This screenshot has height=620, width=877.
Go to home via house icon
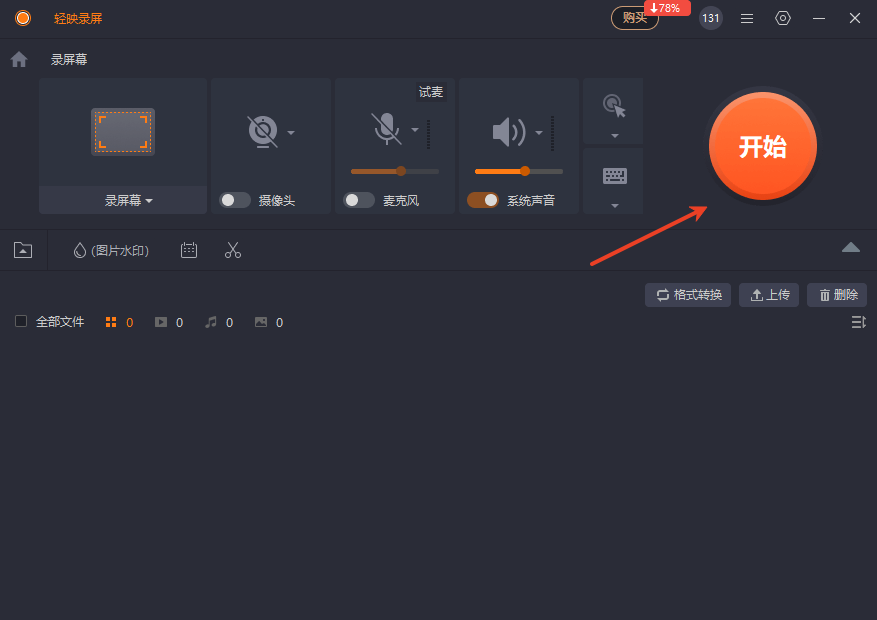[x=19, y=59]
